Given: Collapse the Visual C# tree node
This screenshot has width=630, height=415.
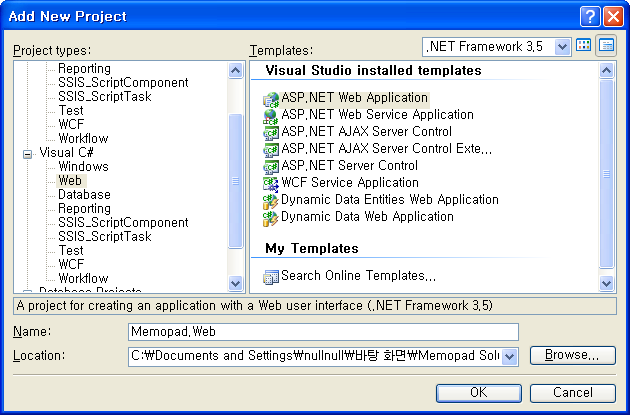Looking at the screenshot, I should [x=27, y=154].
